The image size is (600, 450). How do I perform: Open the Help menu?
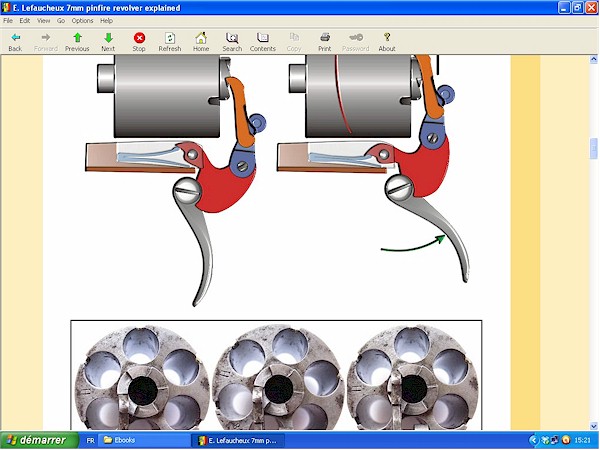tap(106, 21)
